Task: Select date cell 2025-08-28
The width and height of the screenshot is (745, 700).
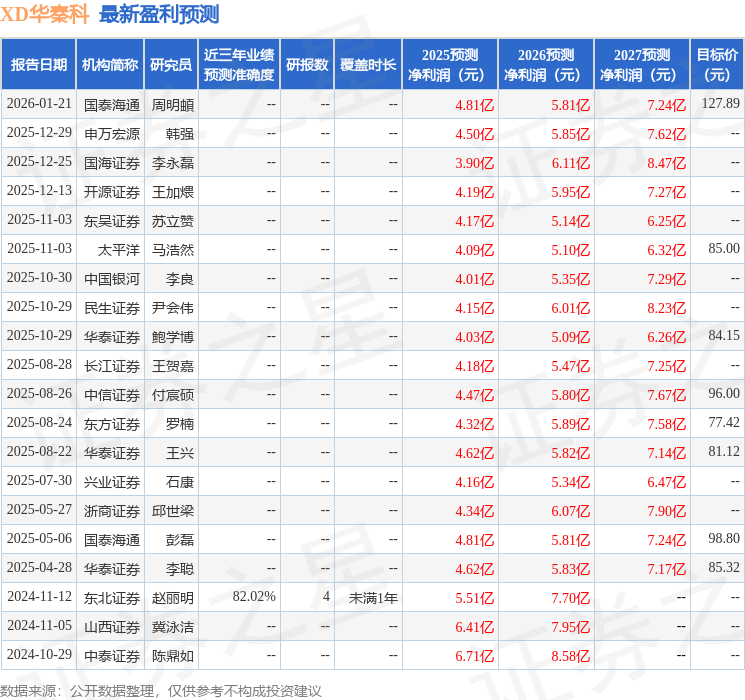Action: pyautogui.click(x=39, y=364)
